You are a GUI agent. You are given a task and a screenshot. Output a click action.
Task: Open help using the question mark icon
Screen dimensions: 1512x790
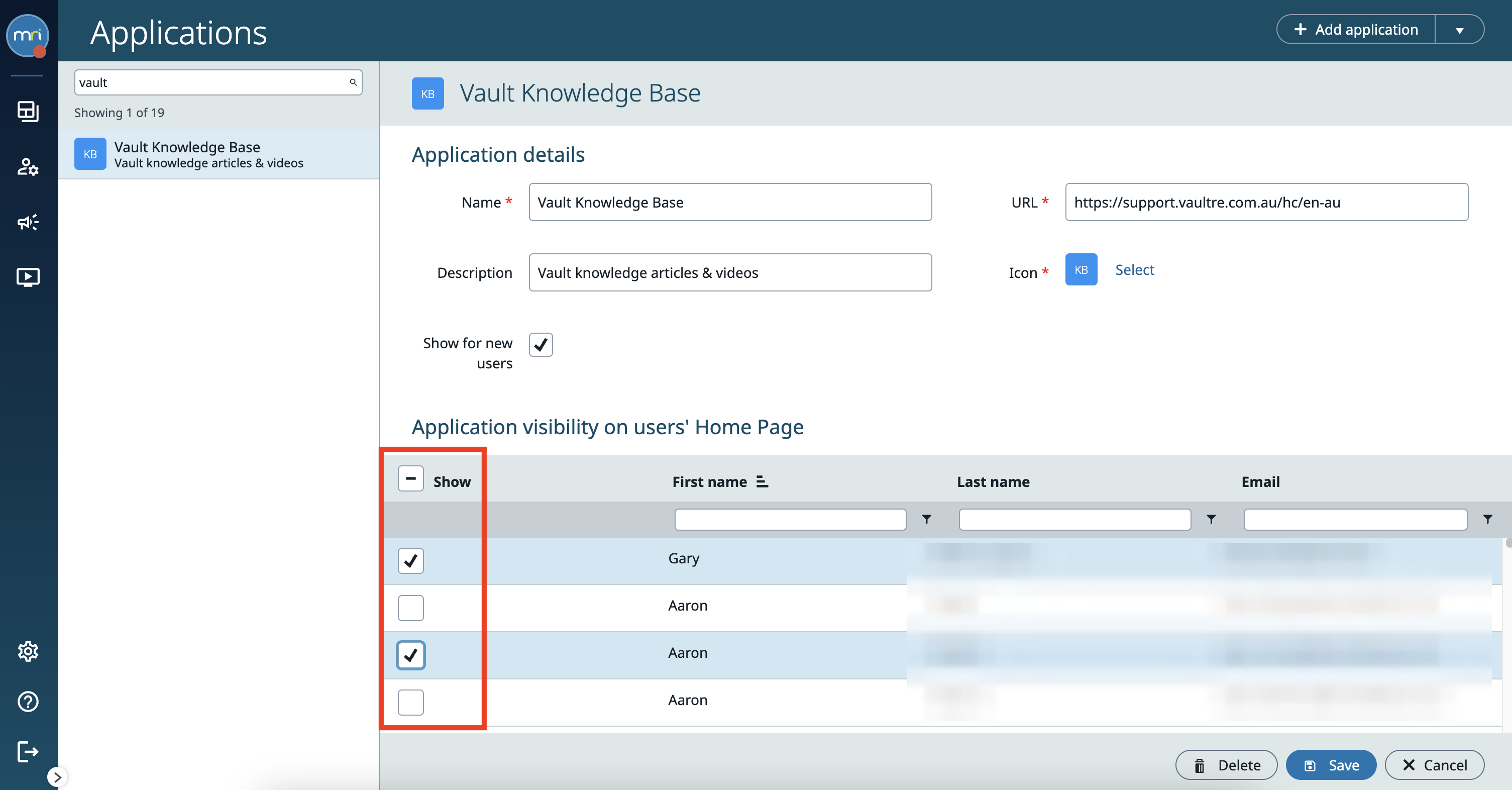(x=28, y=702)
